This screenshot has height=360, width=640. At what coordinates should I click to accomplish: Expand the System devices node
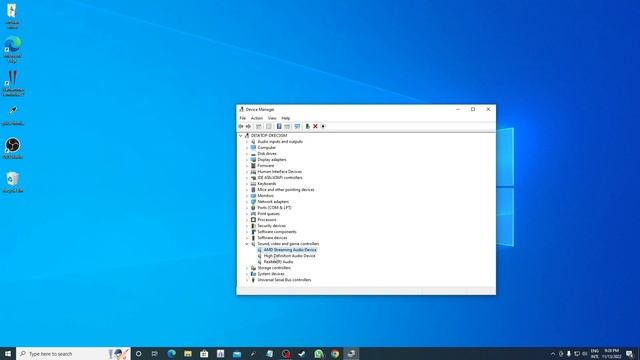(x=247, y=274)
